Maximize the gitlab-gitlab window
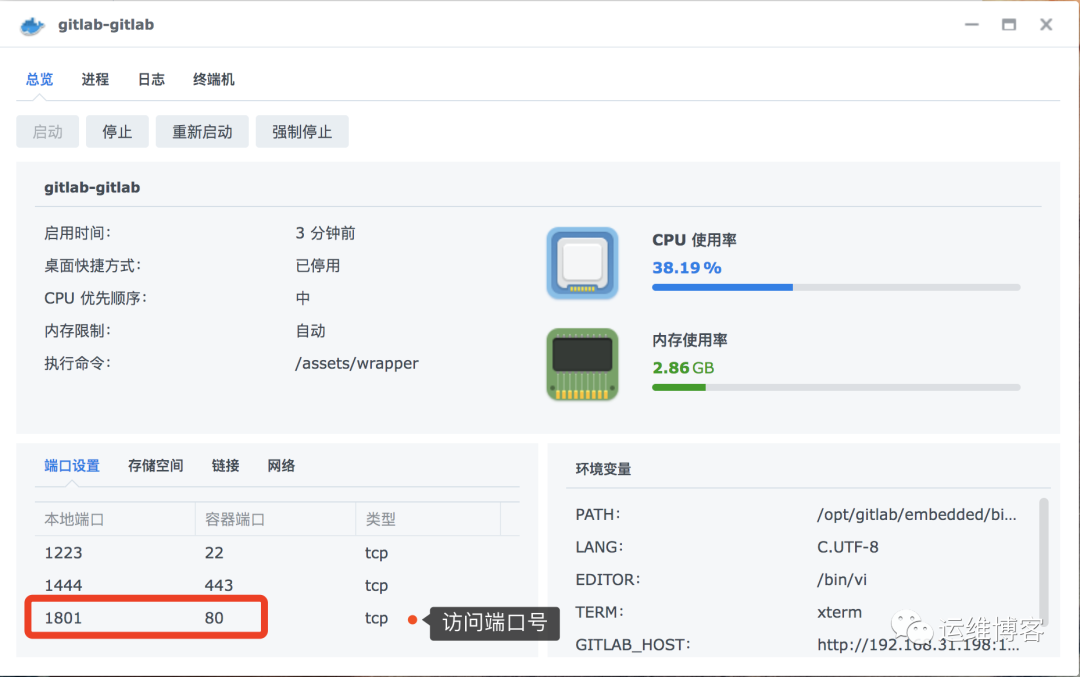1080x677 pixels. coord(1009,25)
